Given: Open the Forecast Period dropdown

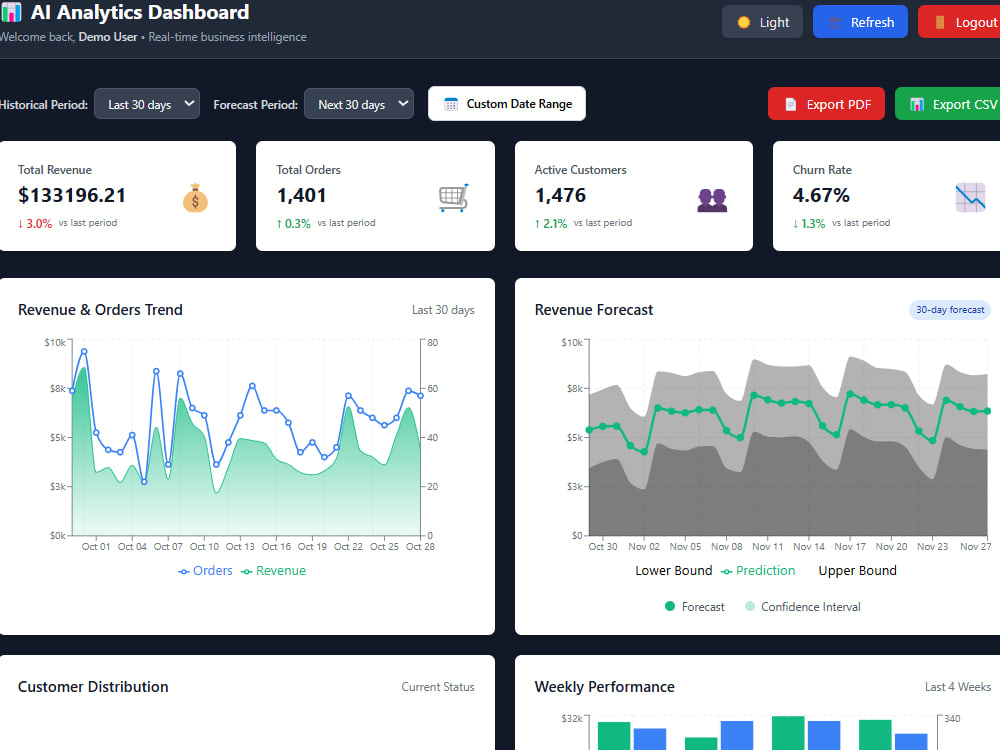Looking at the screenshot, I should 358,104.
